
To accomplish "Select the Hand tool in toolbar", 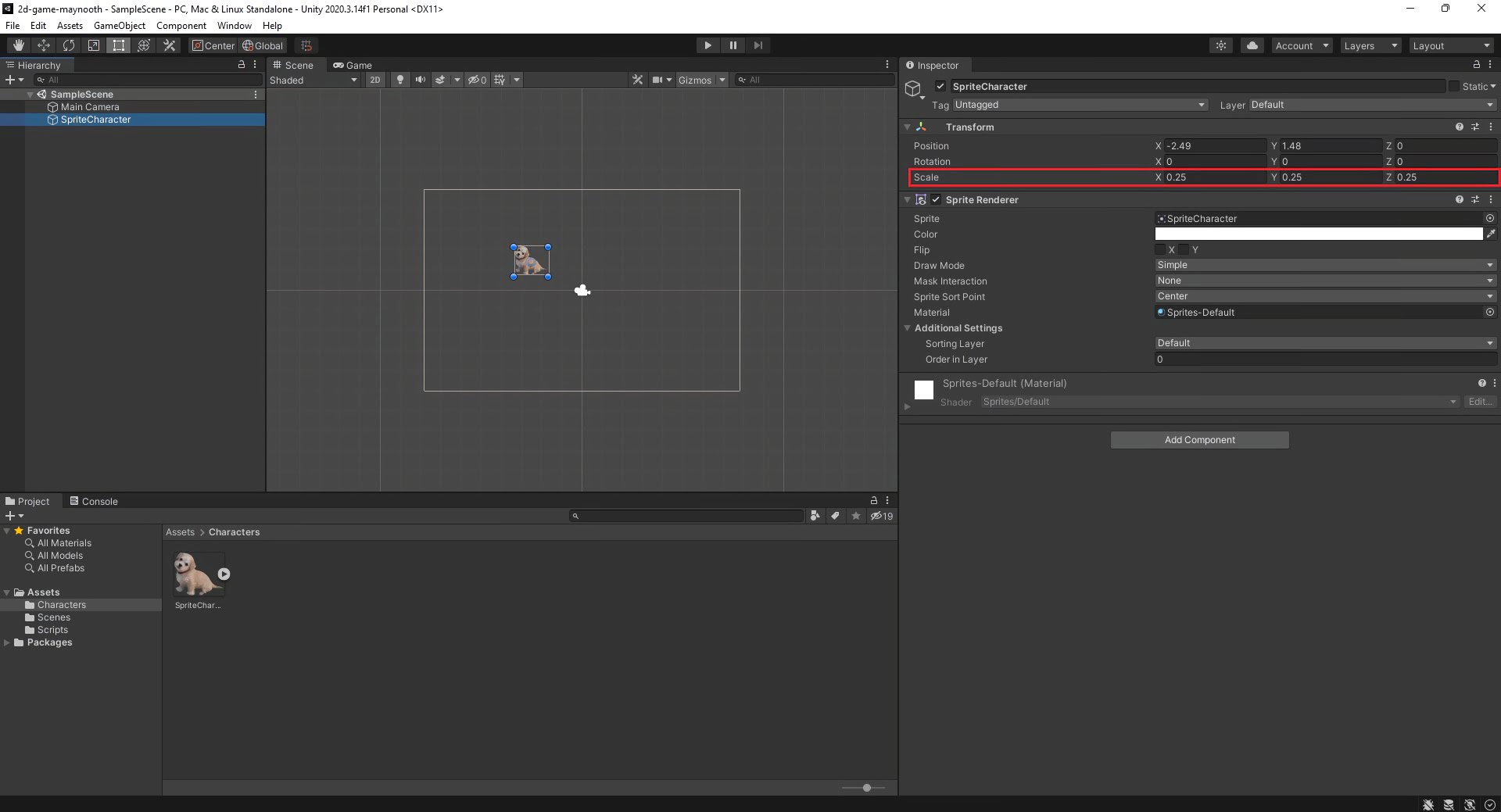I will (19, 45).
